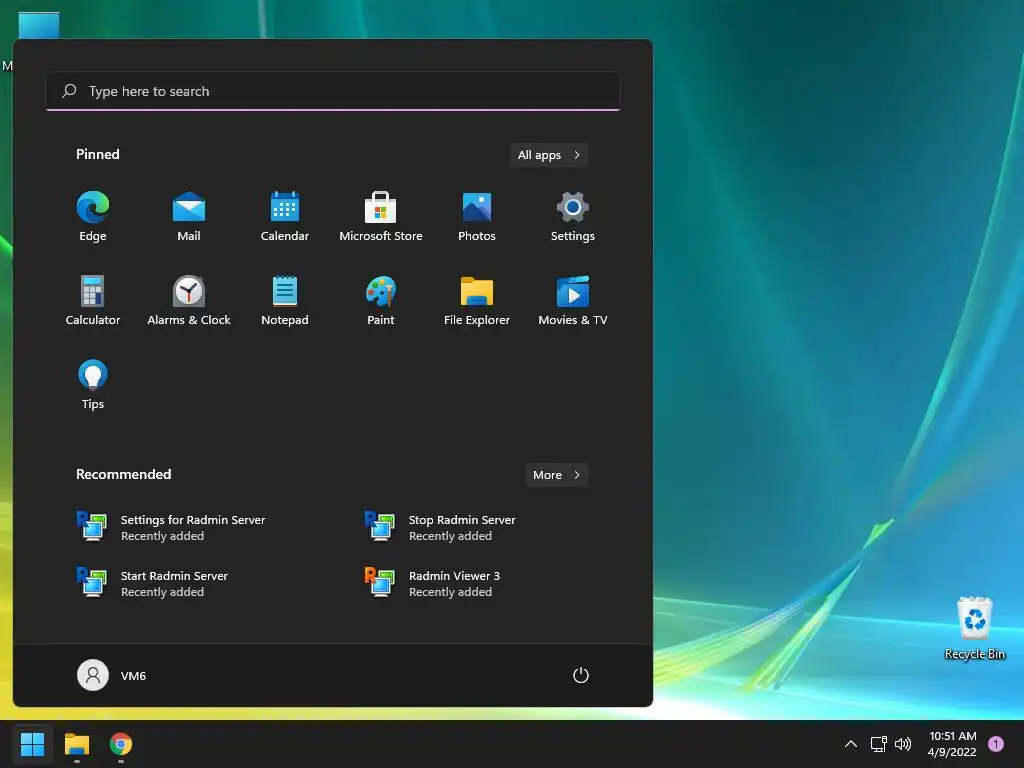Open Microsoft Store from pinned apps

381,217
